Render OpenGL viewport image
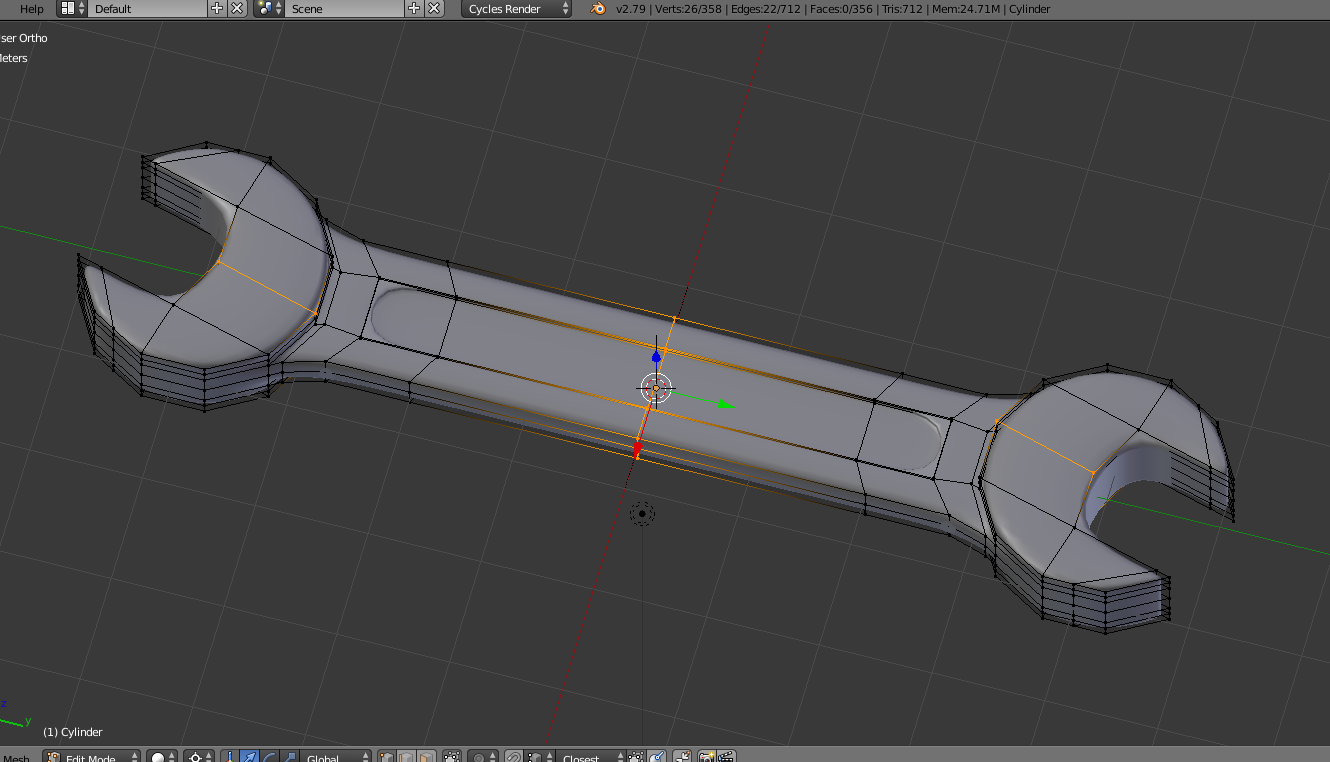Image resolution: width=1330 pixels, height=762 pixels. 707,757
